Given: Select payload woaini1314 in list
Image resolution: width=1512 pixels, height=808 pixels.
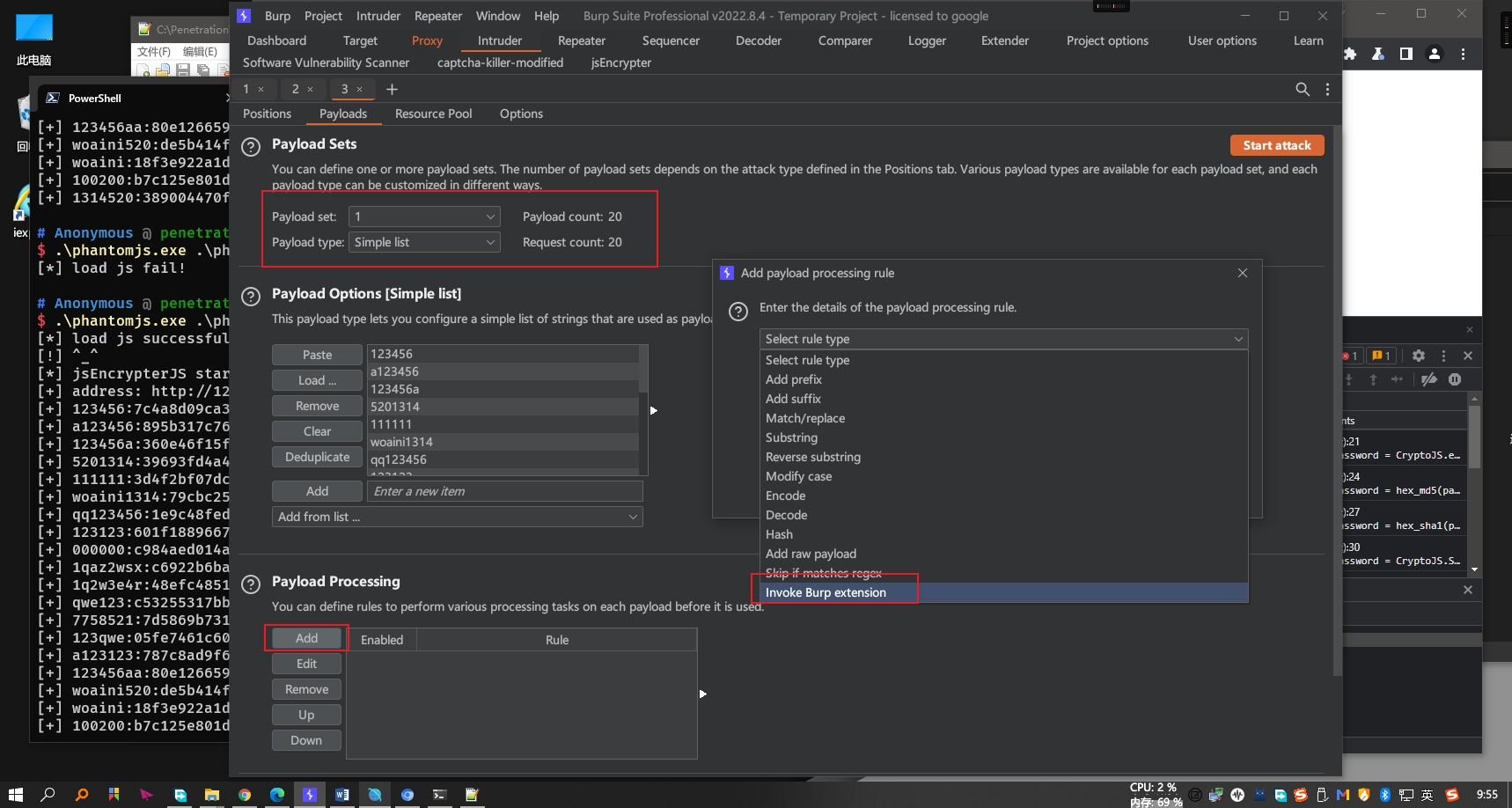Looking at the screenshot, I should coord(503,442).
